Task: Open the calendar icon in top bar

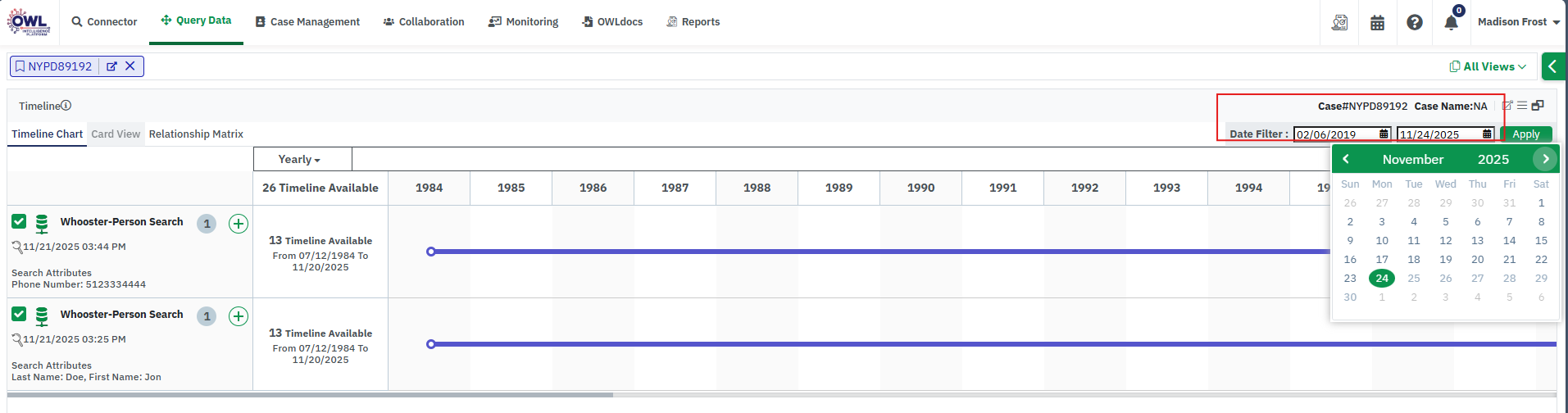Action: point(1378,22)
